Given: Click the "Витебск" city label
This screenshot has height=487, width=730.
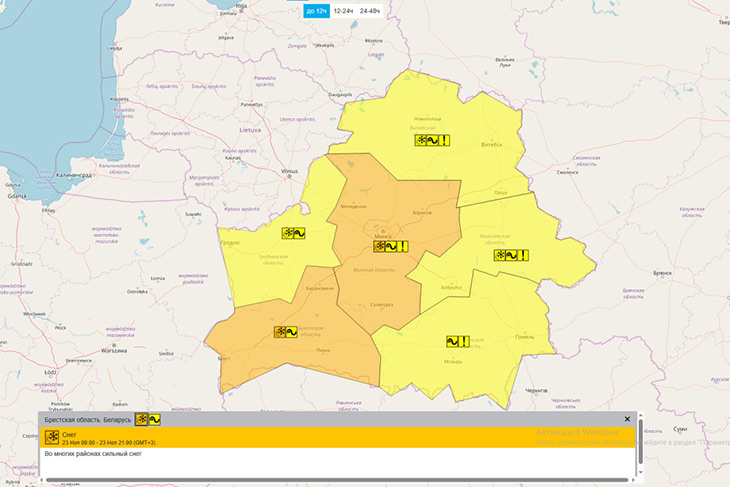Looking at the screenshot, I should (492, 145).
